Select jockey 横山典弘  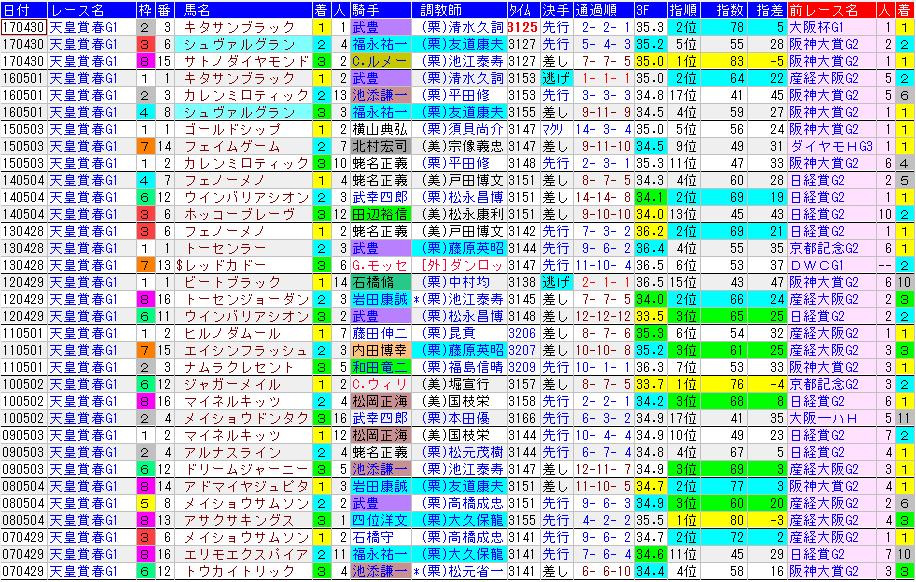(380, 129)
